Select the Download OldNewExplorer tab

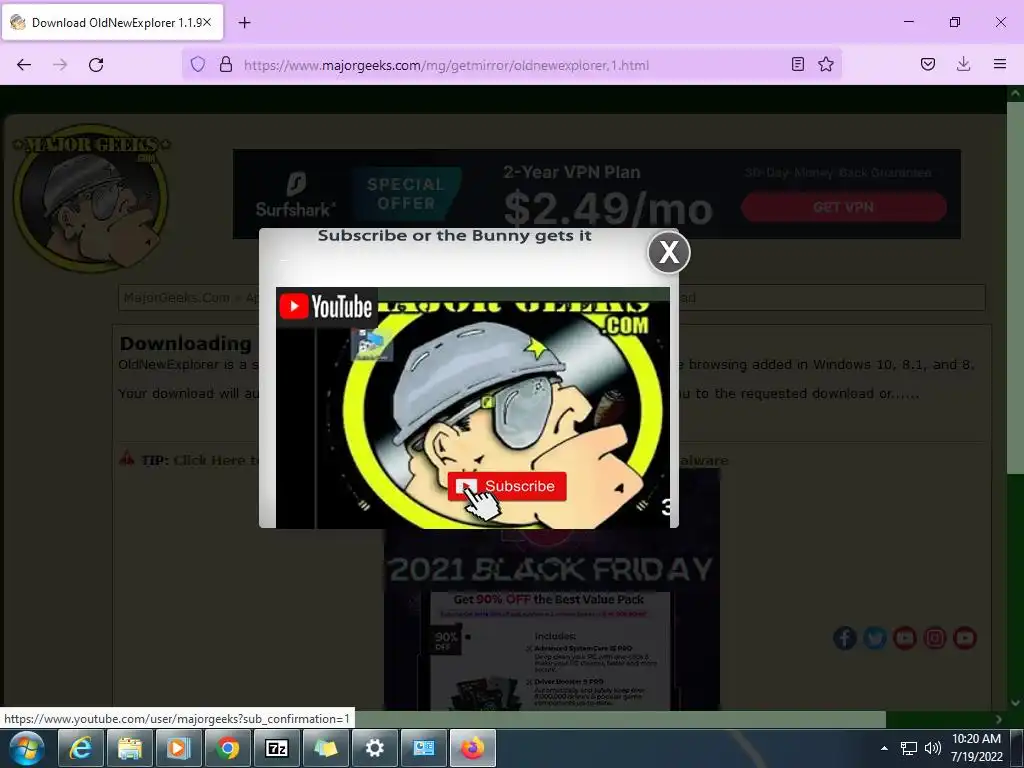point(112,22)
